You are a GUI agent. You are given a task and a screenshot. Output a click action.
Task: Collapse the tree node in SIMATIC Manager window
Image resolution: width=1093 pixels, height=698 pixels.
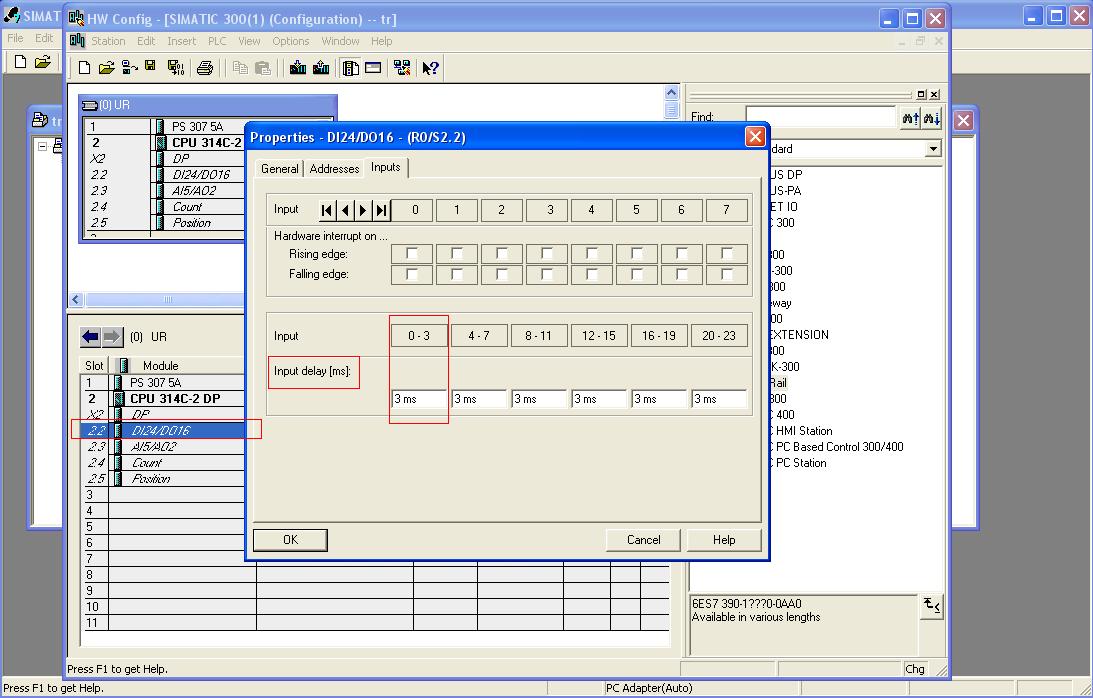pyautogui.click(x=43, y=146)
